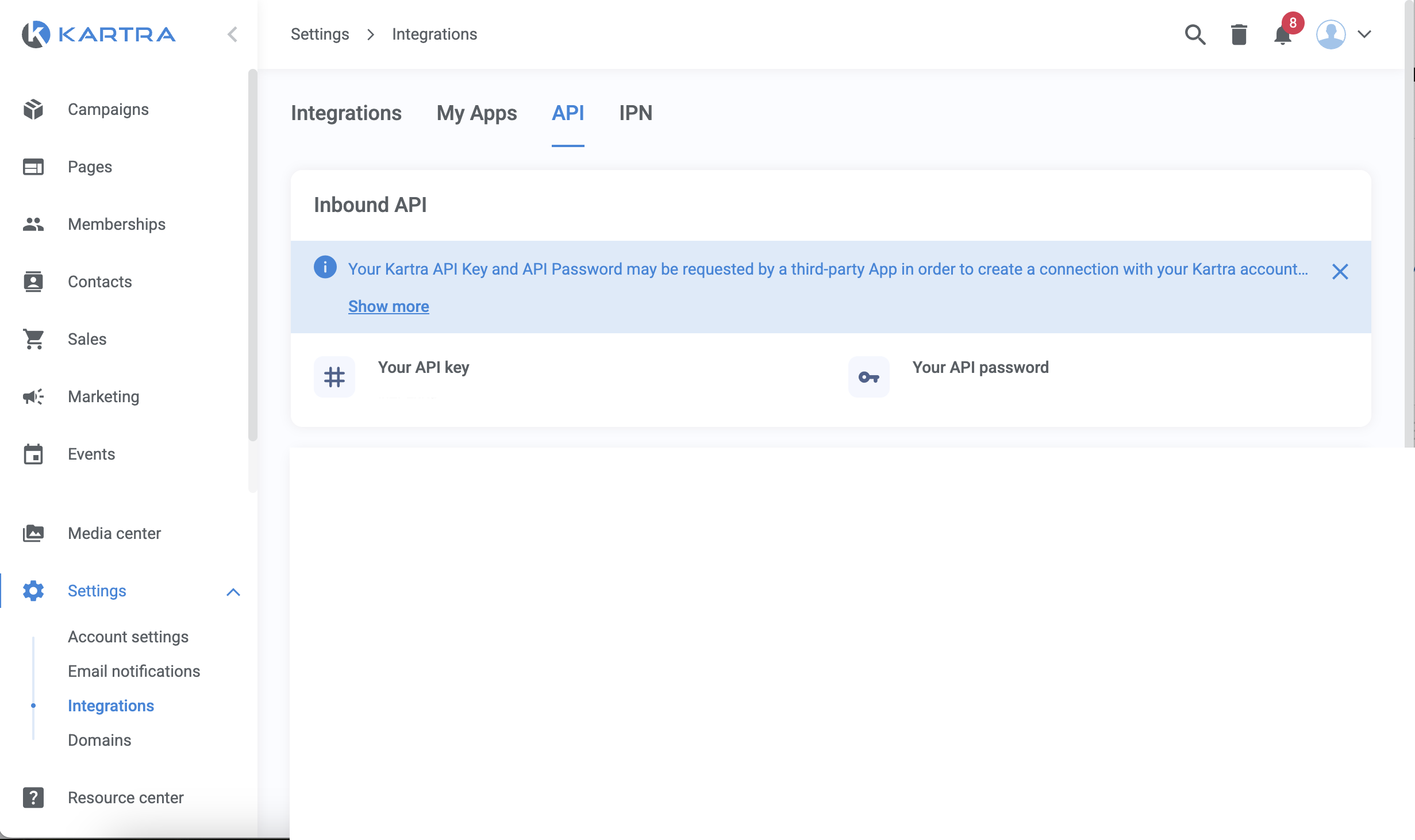Click the Memberships people icon

(33, 224)
